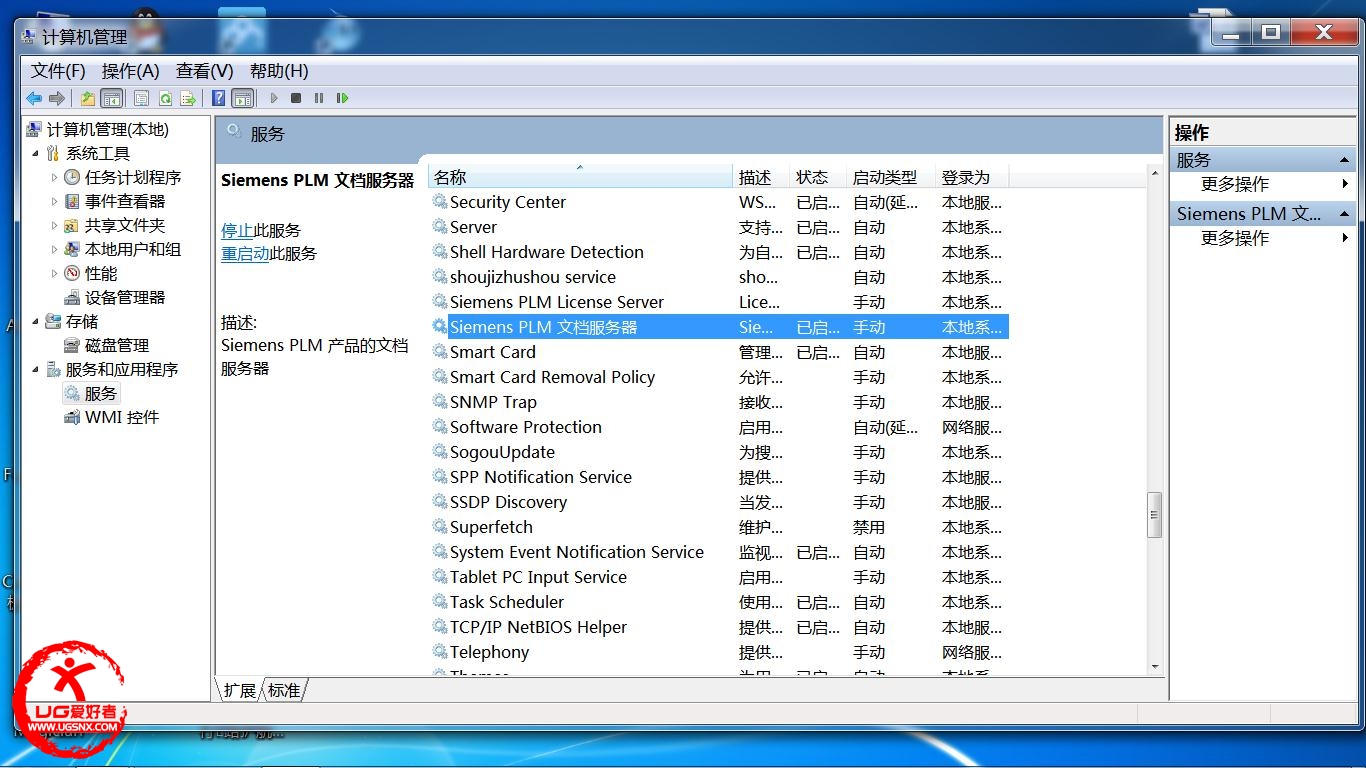Viewport: 1366px width, 768px height.
Task: Select 服务 item in the tree
Action: point(100,393)
